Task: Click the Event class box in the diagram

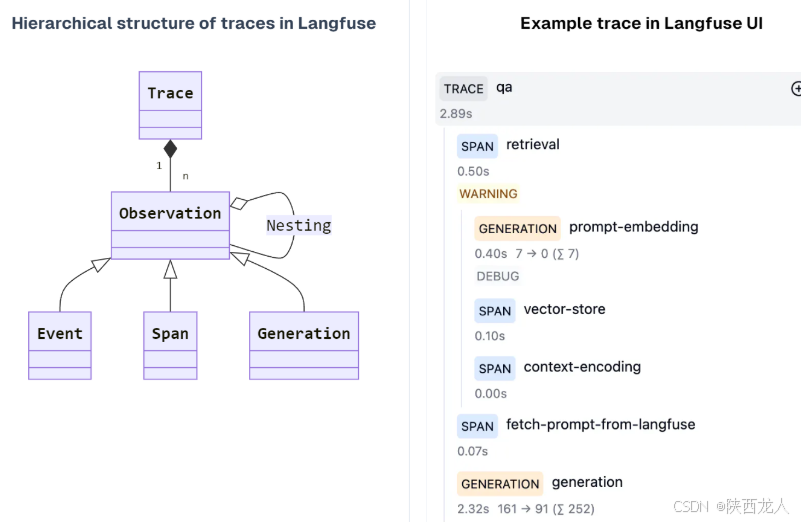Action: click(60, 345)
